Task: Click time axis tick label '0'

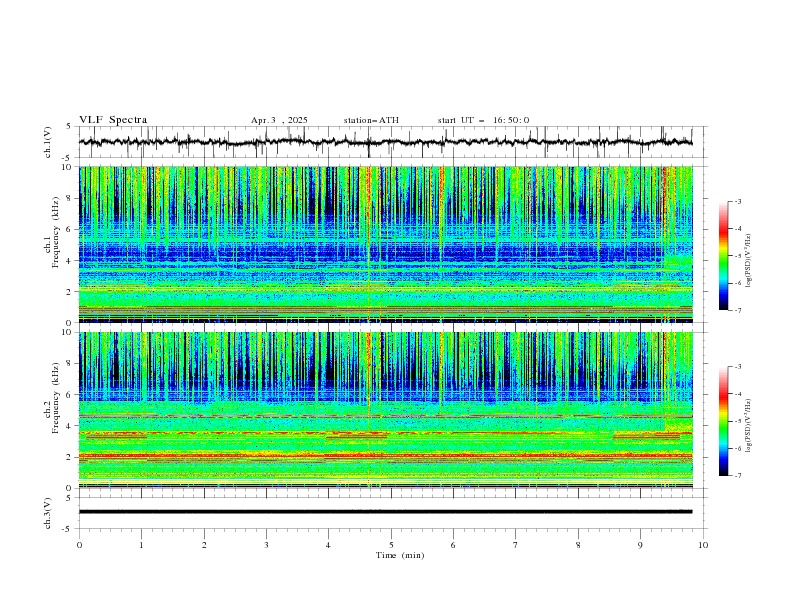Action: (x=79, y=545)
